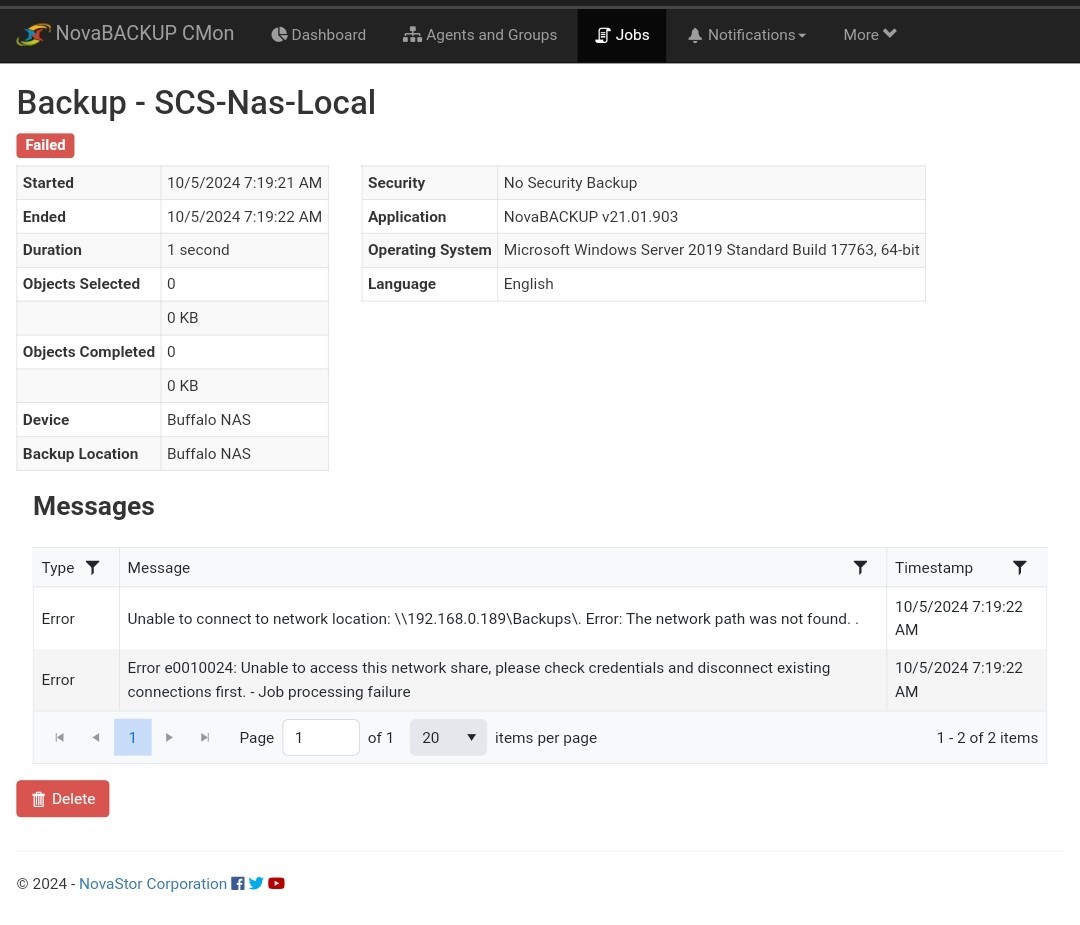
Task: Open the NovaStor Facebook page icon
Action: pos(238,884)
